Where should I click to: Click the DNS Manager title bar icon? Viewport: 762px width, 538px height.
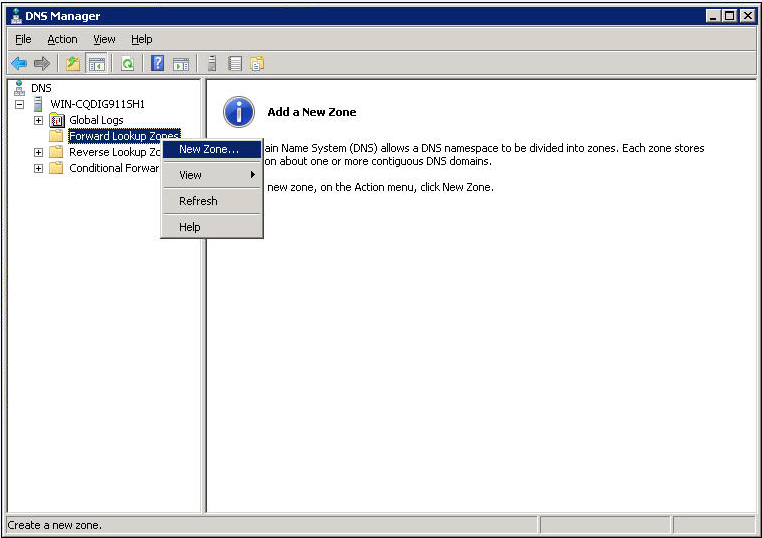click(x=16, y=16)
